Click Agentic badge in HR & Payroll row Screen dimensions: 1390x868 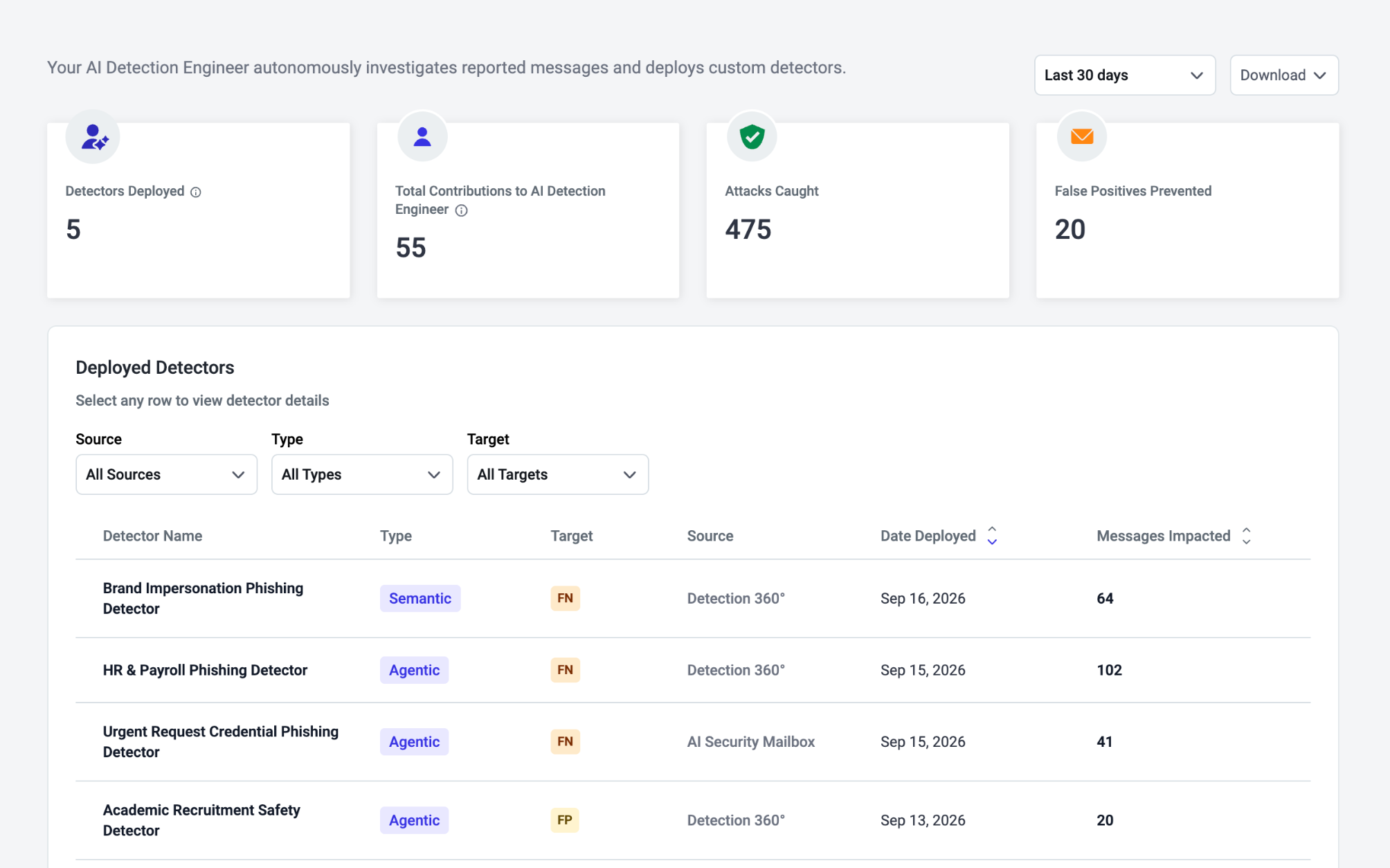[x=414, y=670]
